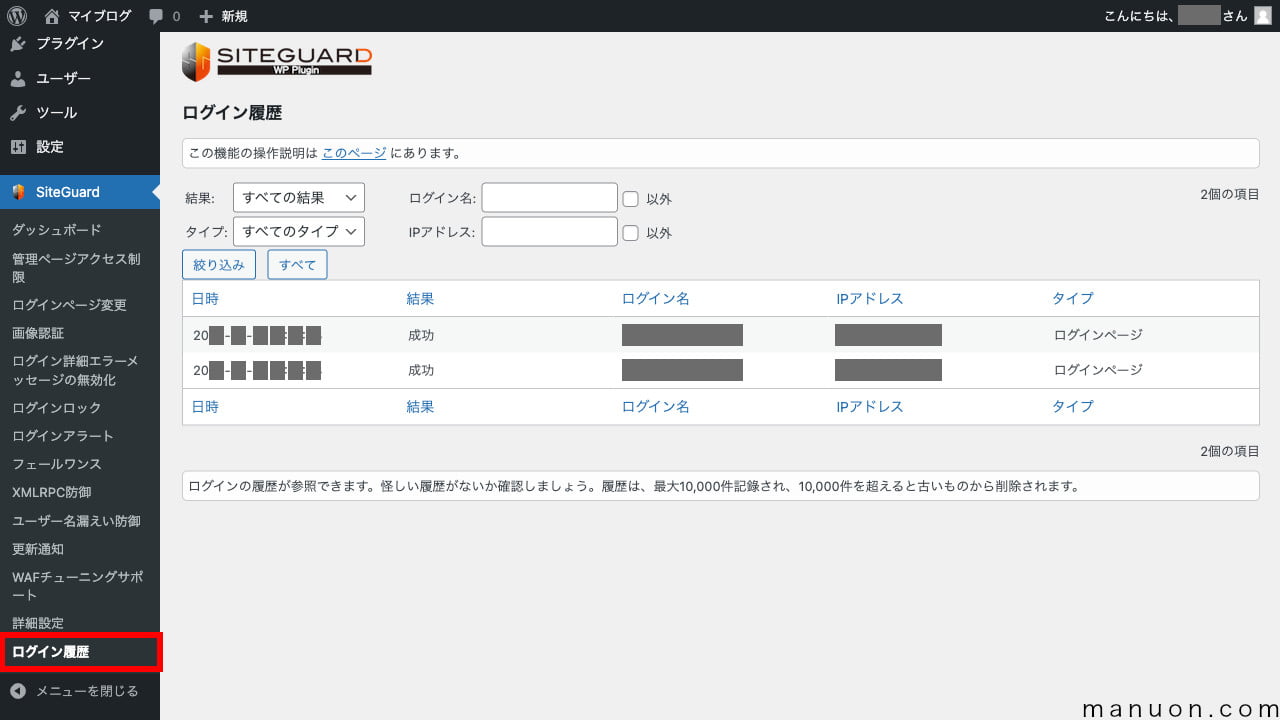Screen dimensions: 1280x720
Task: Toggle 以外 checkbox next to IPアドレス
Action: pos(631,233)
